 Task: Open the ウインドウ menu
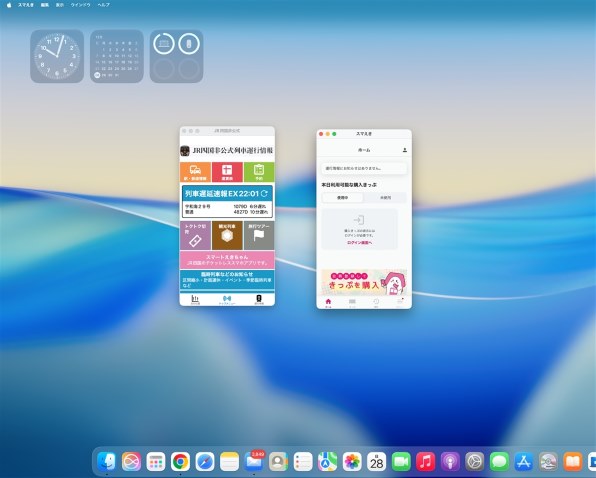point(80,5)
